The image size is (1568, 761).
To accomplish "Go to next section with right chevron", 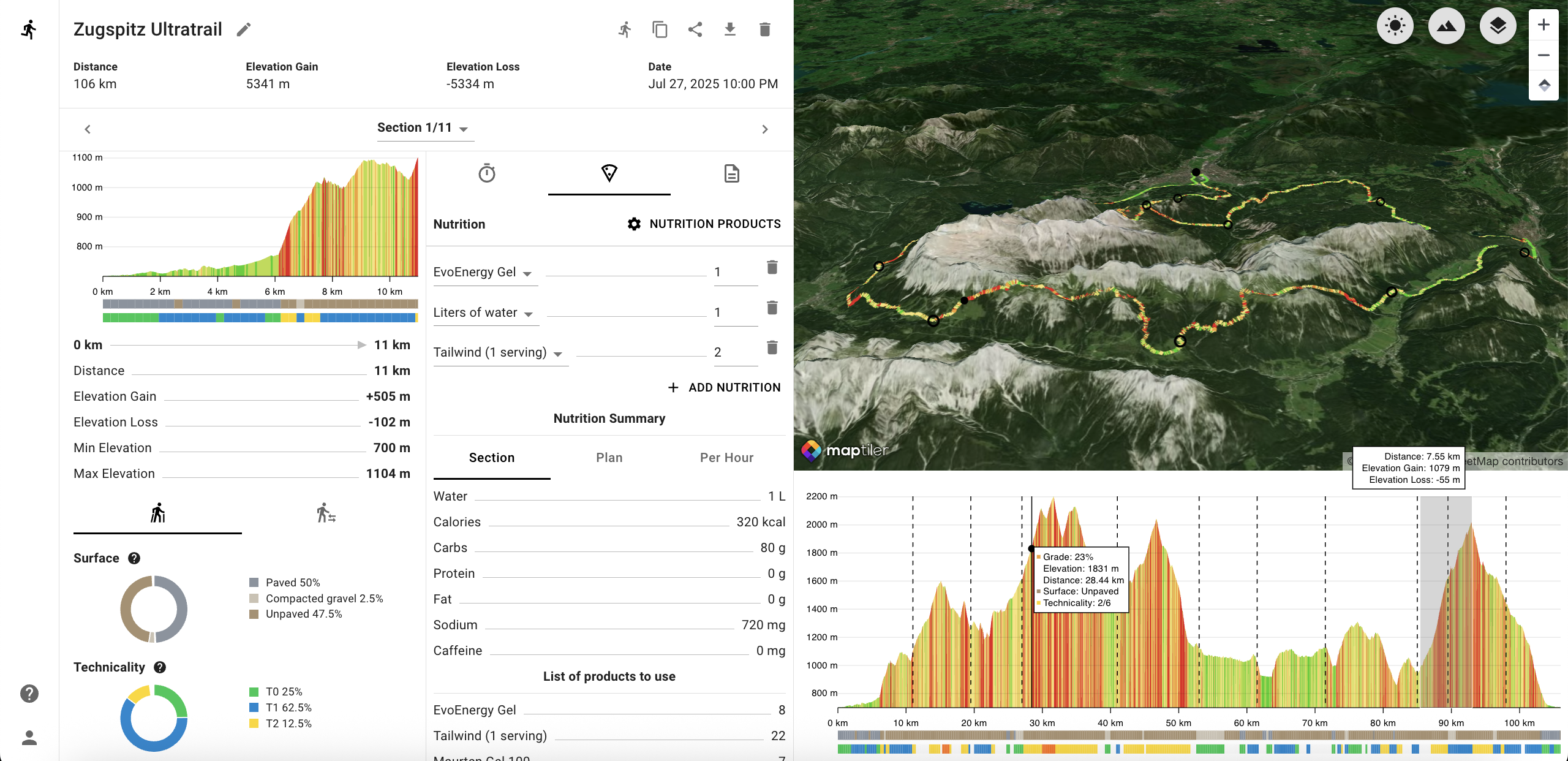I will pos(764,129).
